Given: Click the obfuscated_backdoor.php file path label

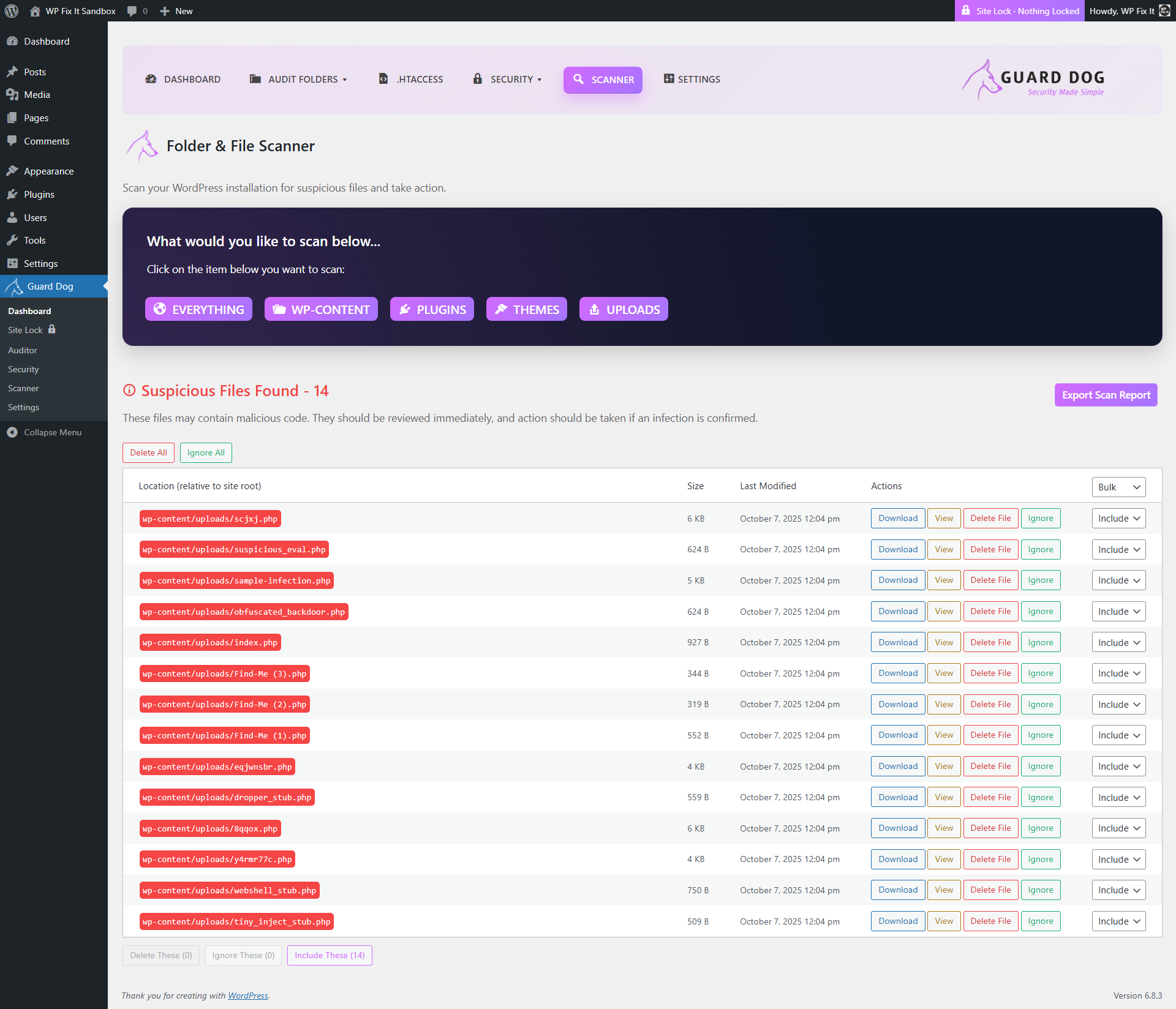Looking at the screenshot, I should [x=244, y=612].
